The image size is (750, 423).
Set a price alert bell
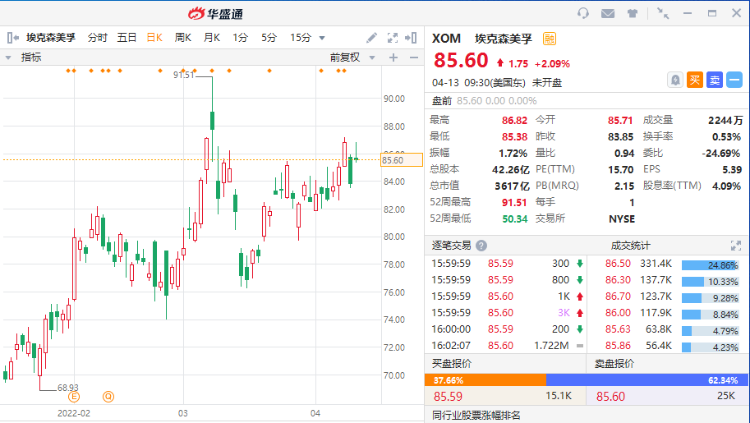(675, 80)
